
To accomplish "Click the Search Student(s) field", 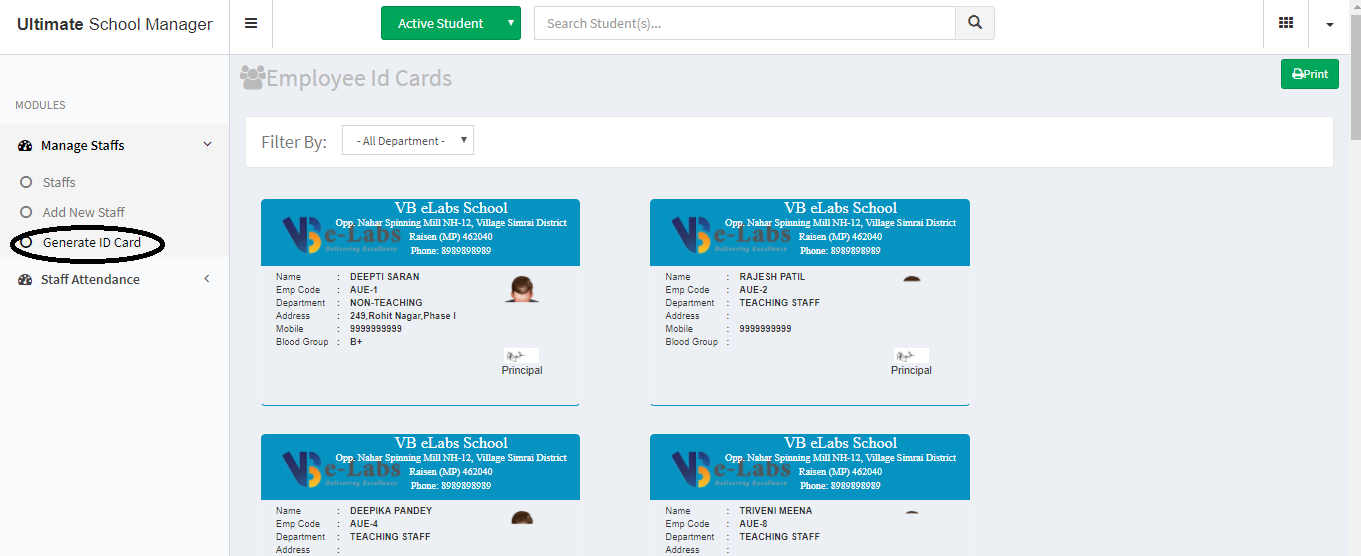I will 745,23.
